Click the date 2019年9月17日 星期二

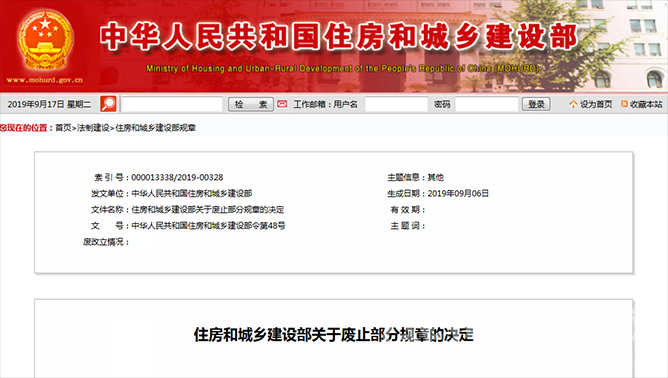[49, 104]
